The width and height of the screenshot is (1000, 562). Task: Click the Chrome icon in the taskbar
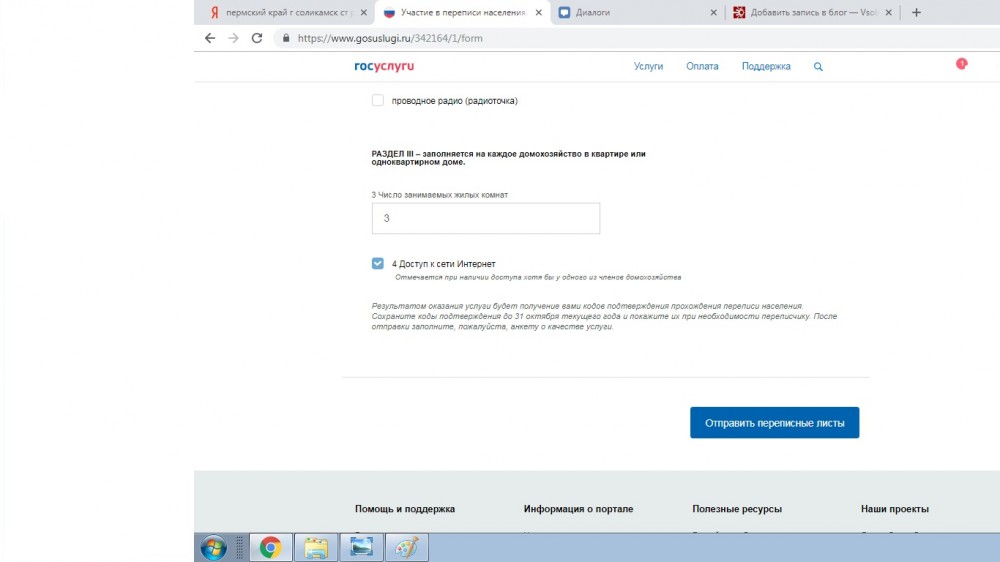pyautogui.click(x=270, y=547)
